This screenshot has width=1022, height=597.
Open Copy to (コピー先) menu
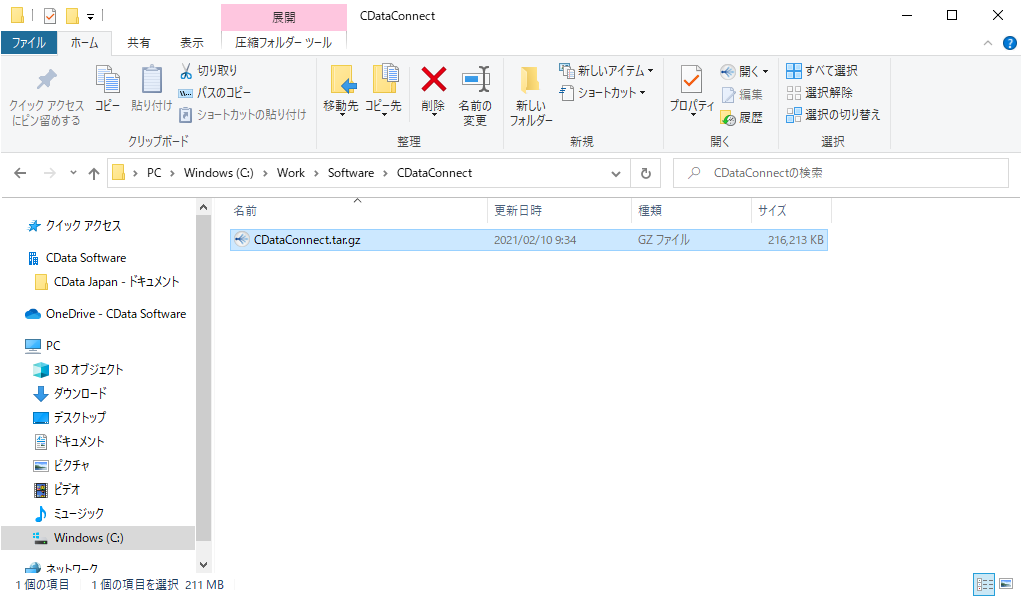tap(383, 90)
